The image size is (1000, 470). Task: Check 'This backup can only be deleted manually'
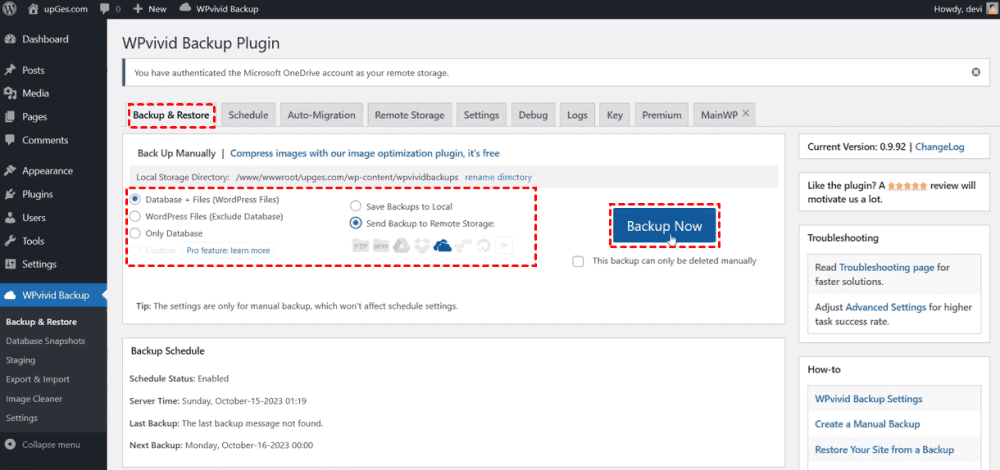(579, 261)
